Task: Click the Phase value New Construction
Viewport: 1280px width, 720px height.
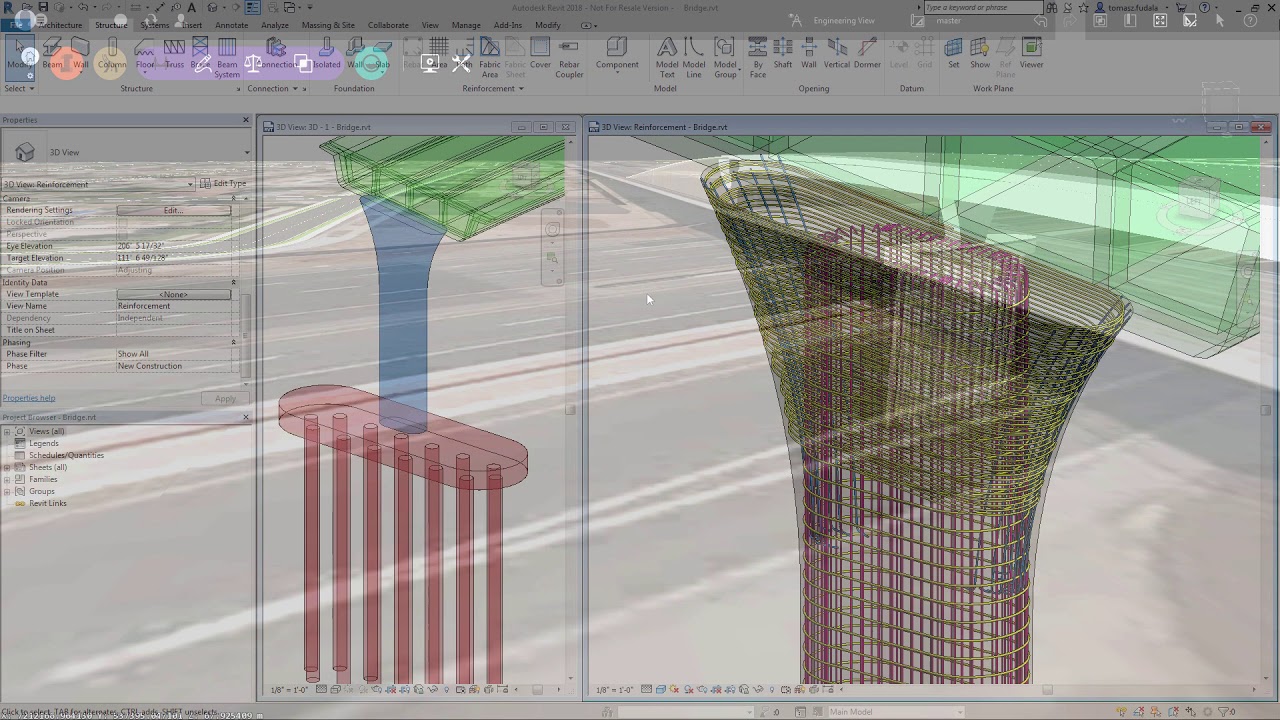Action: pos(175,366)
